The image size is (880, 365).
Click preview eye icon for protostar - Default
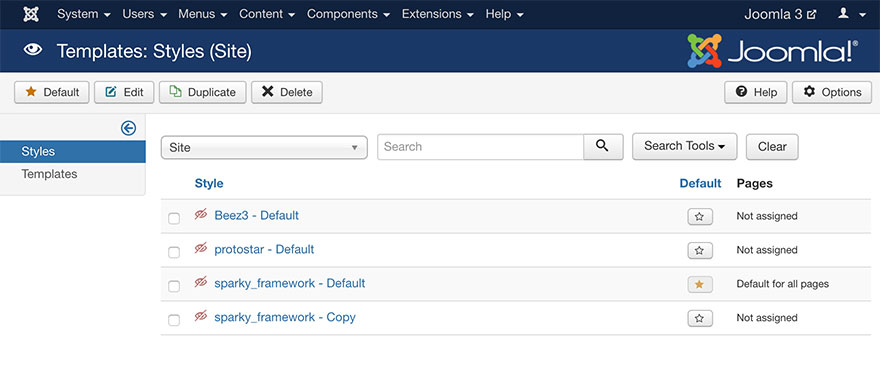point(201,248)
